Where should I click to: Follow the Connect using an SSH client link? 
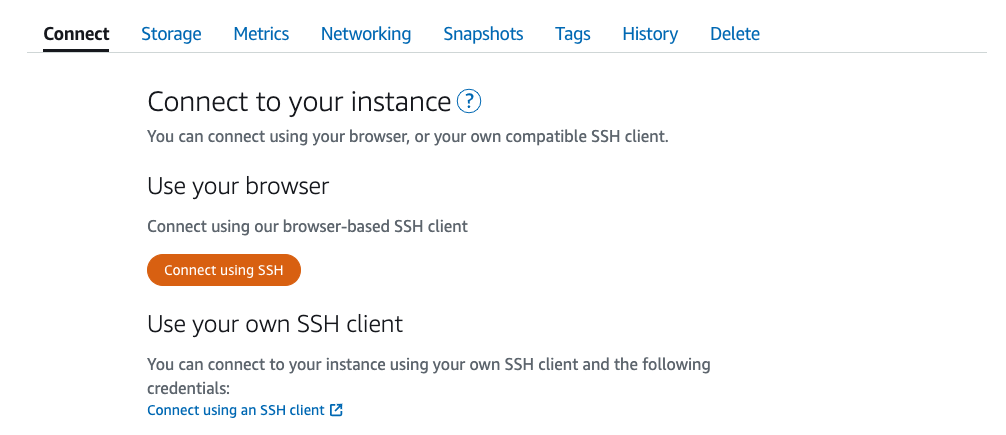point(235,410)
